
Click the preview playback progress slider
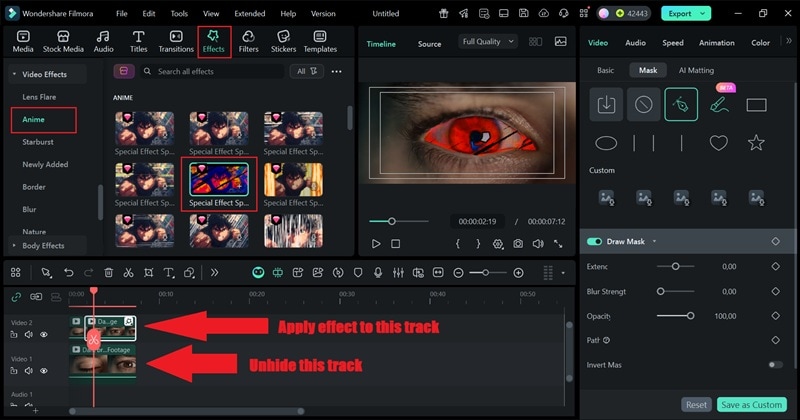tap(398, 221)
